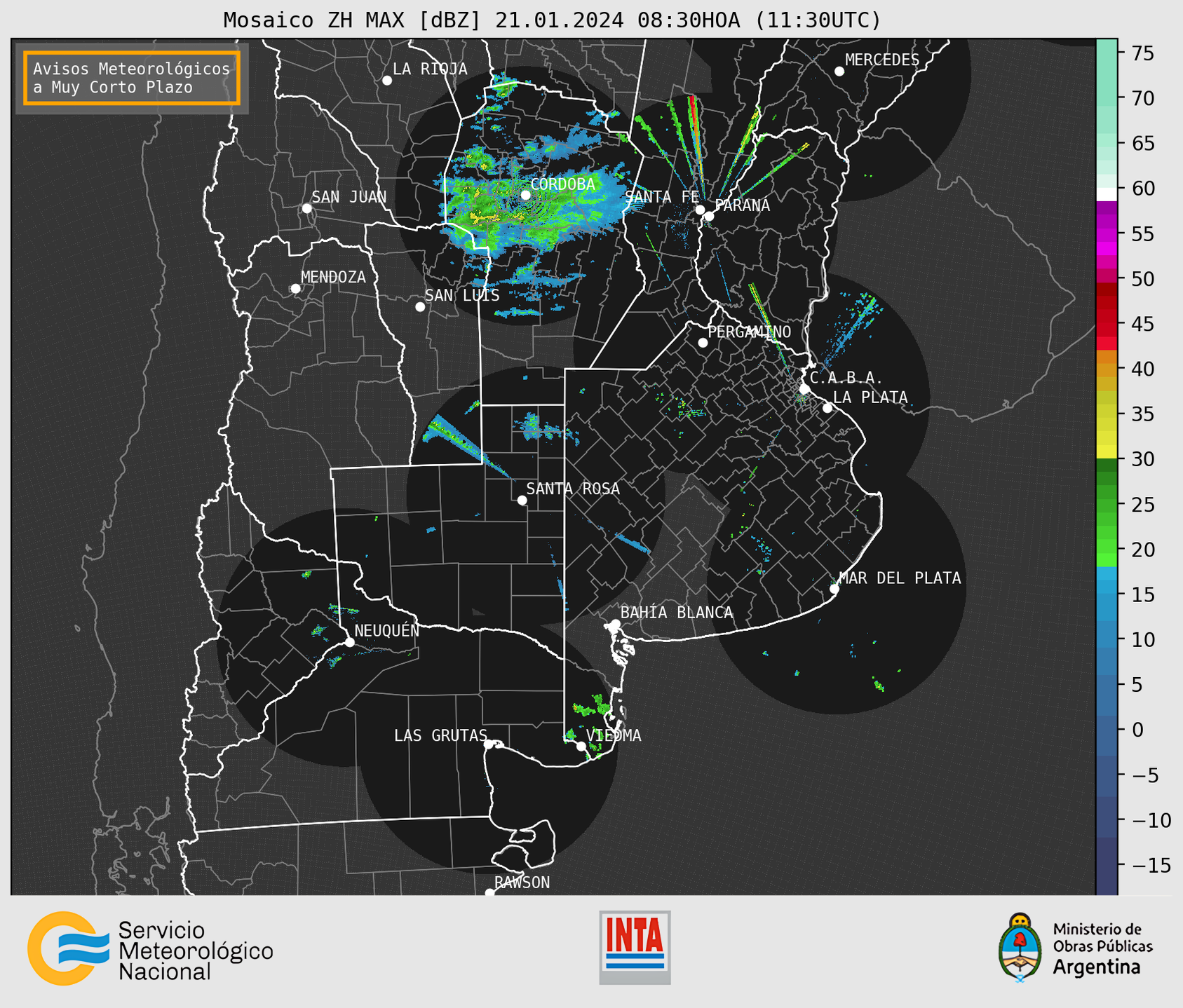Select the NEUQUÉN city marker
This screenshot has width=1183, height=1008.
click(x=349, y=642)
